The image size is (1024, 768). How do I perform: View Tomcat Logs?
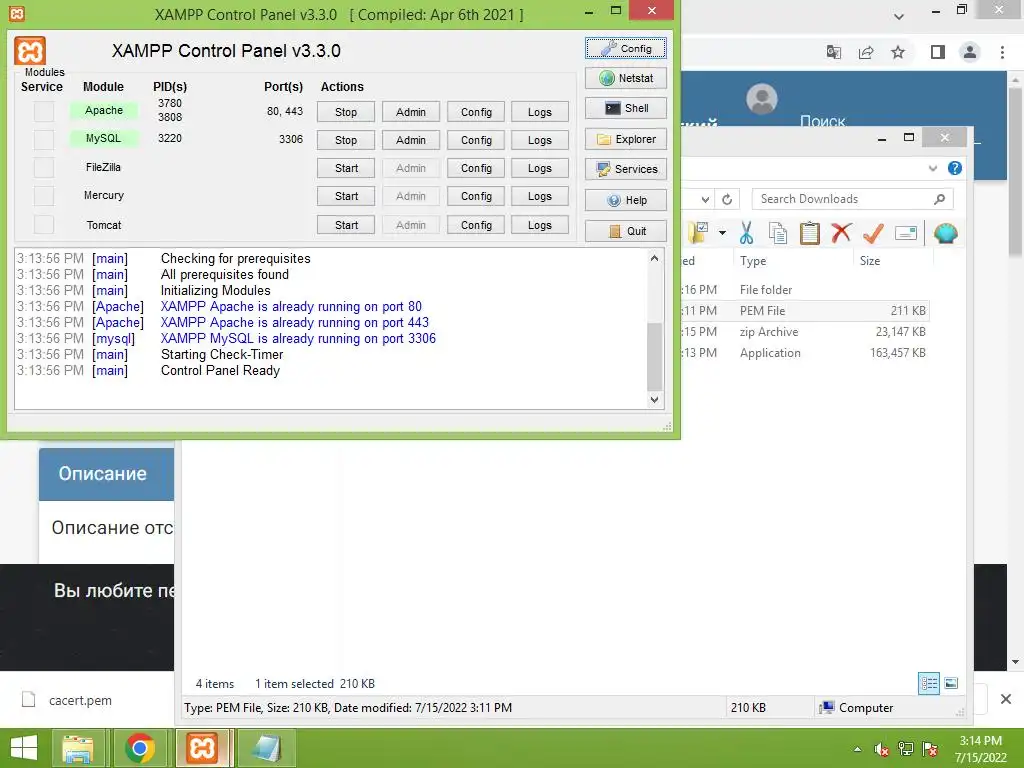(540, 225)
